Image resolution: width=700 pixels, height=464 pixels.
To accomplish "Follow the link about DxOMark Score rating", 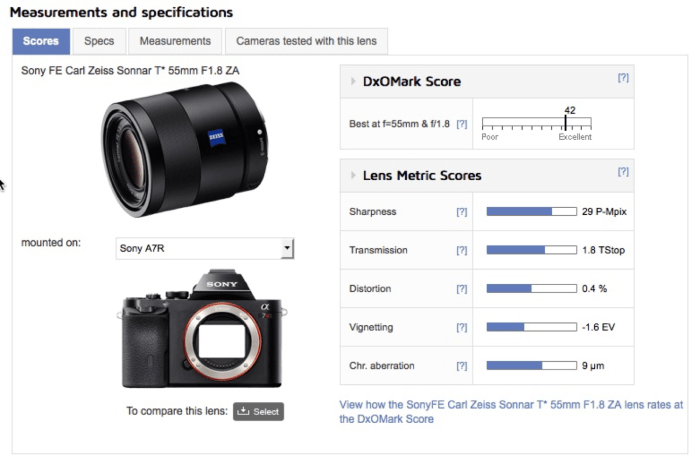I will [511, 412].
